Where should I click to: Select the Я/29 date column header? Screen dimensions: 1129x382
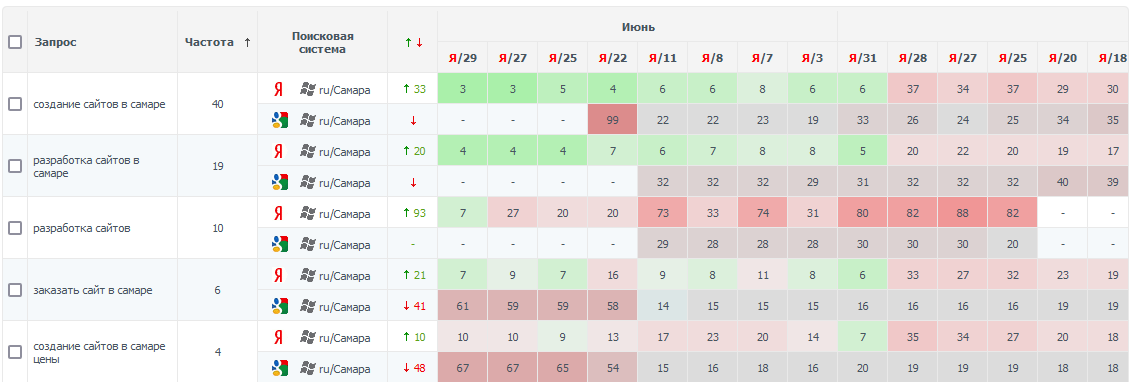(462, 58)
